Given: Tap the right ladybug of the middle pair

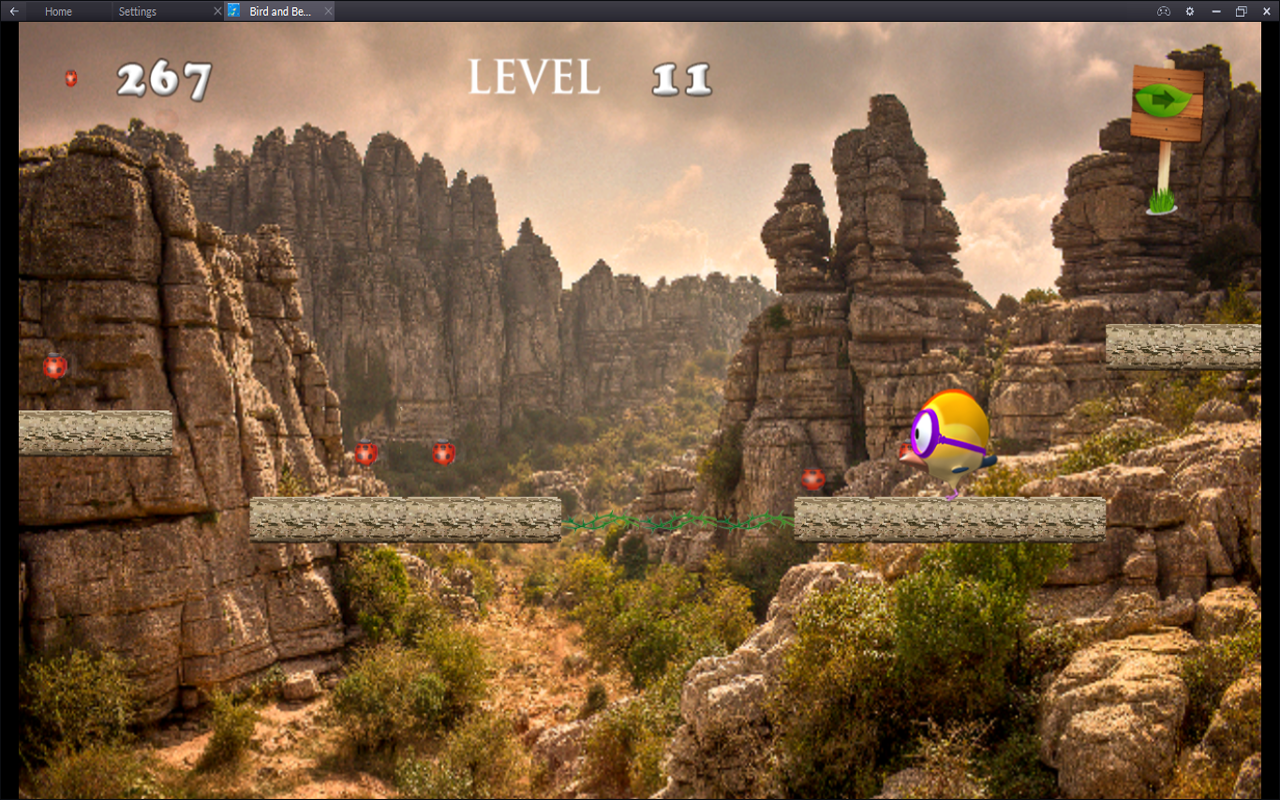Looking at the screenshot, I should [444, 454].
